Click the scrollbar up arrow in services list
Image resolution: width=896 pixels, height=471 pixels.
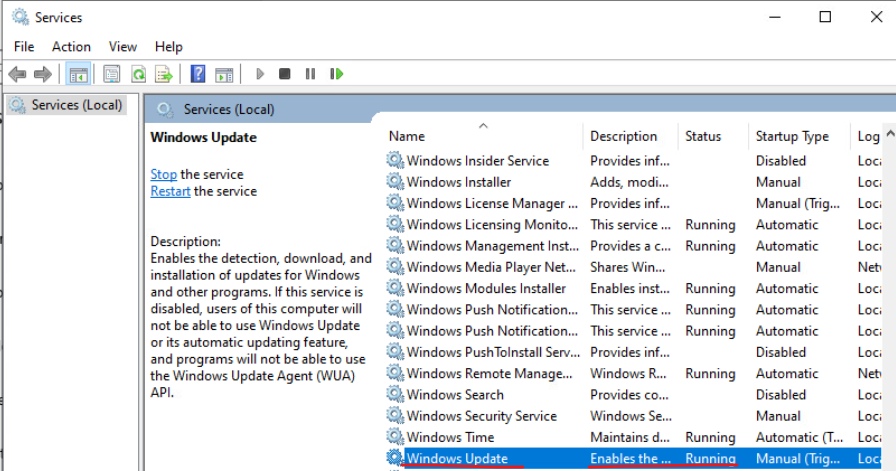[890, 133]
